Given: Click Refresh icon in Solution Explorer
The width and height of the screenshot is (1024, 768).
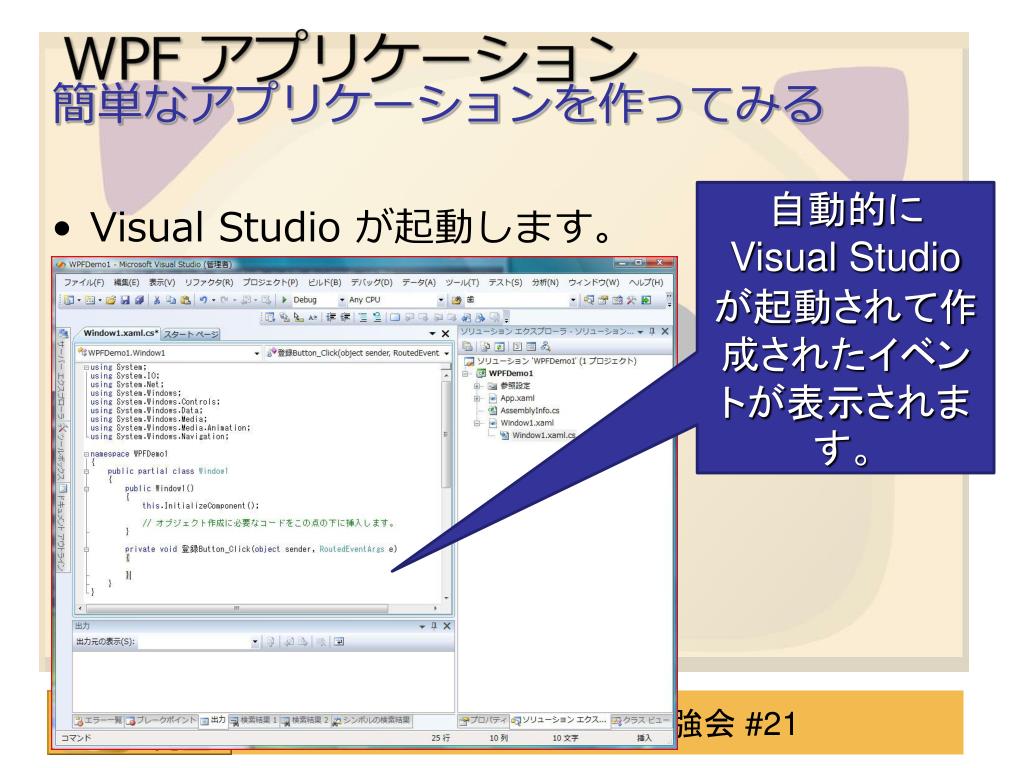Looking at the screenshot, I should coord(500,346).
